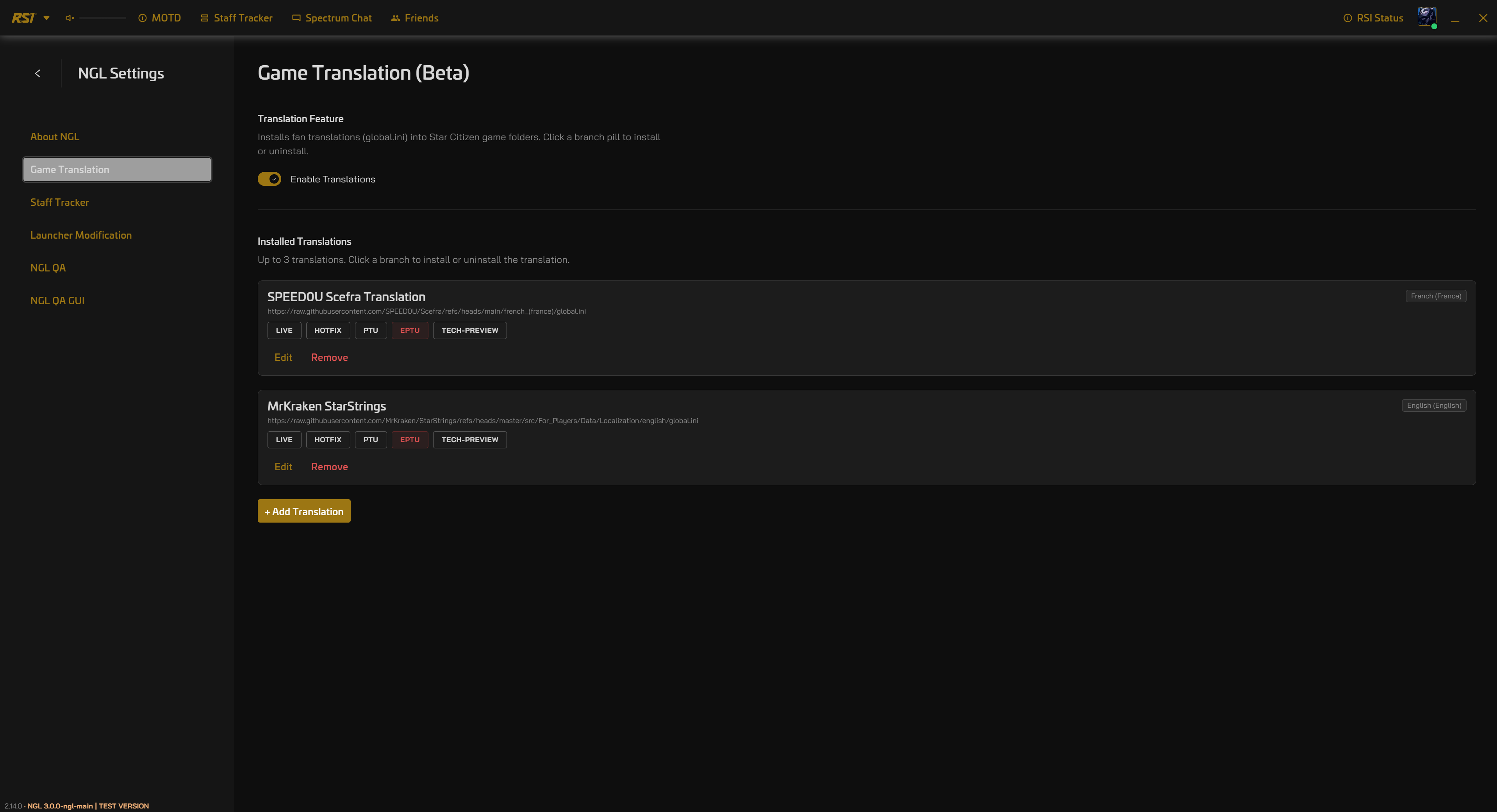Open the About NGL settings section
Image resolution: width=1497 pixels, height=812 pixels.
click(55, 137)
